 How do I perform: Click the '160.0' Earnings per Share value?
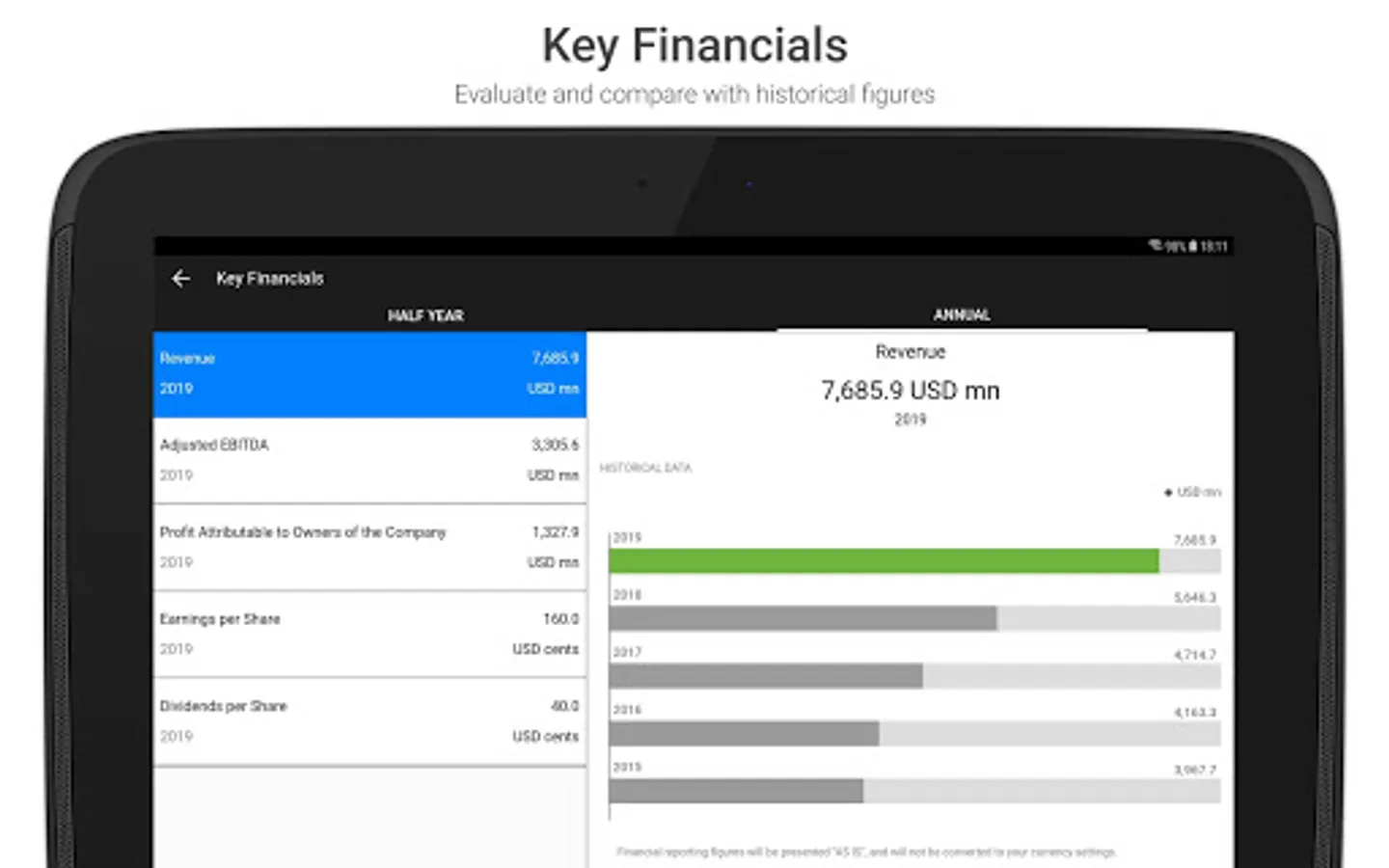coord(560,618)
